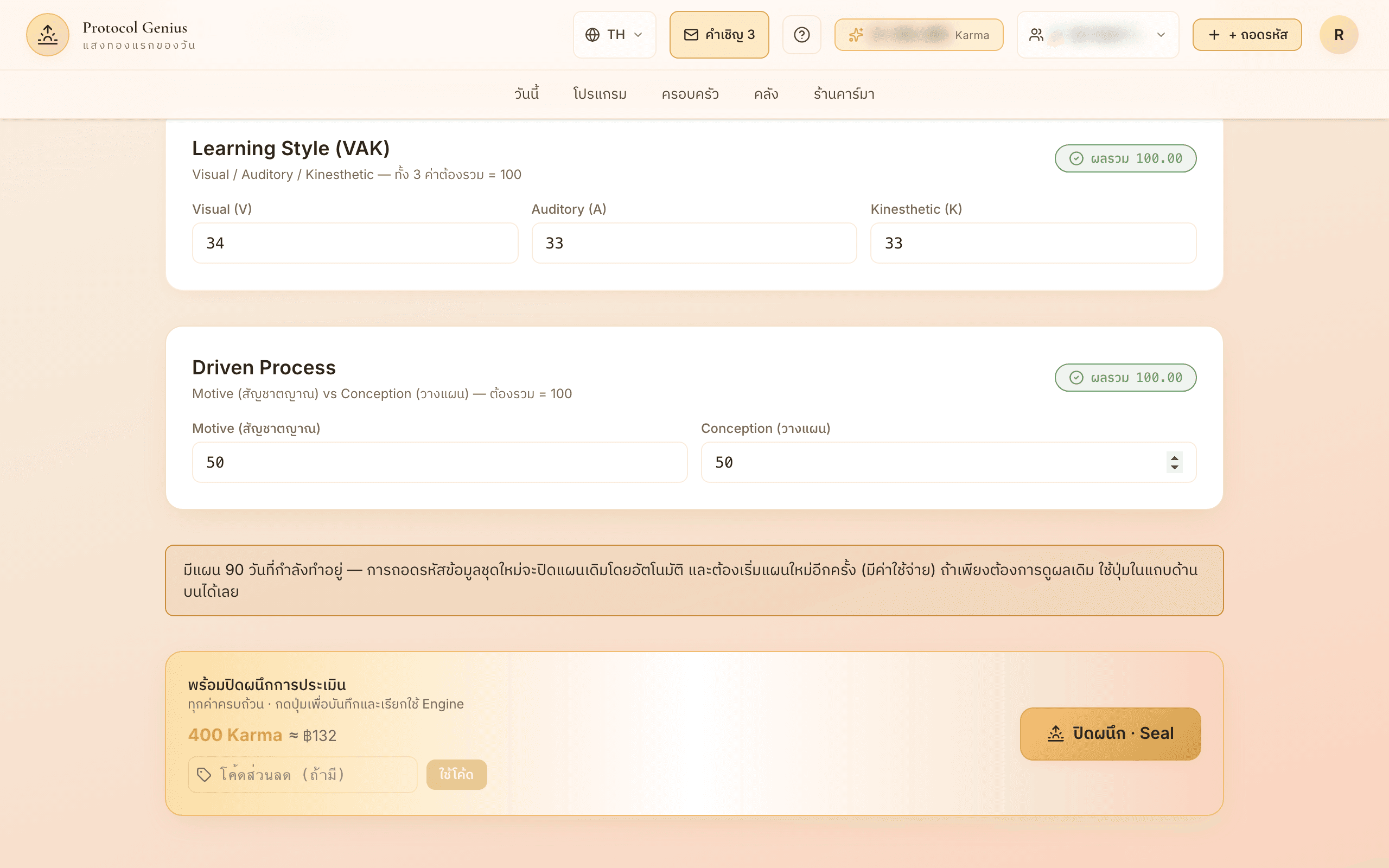The image size is (1389, 868).
Task: Focus the Kinesthetic (K) input field
Action: [x=1033, y=243]
